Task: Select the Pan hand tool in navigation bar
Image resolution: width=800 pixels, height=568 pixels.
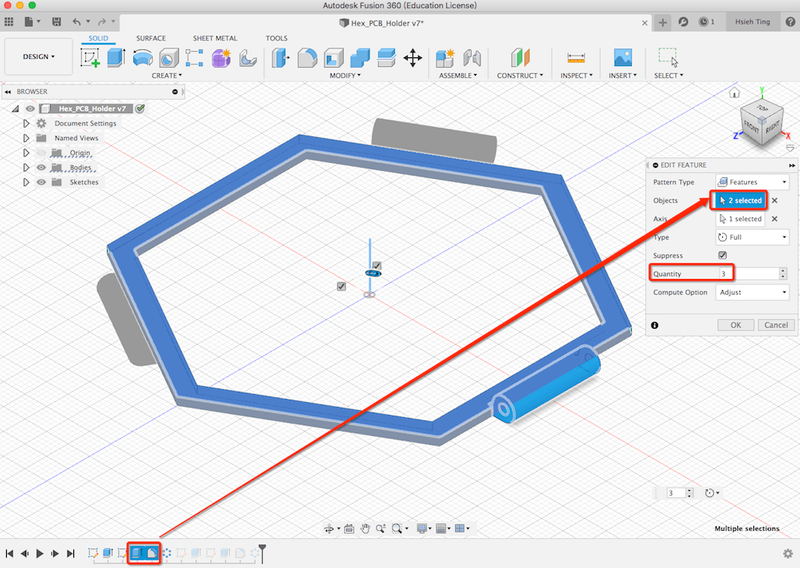Action: point(366,528)
